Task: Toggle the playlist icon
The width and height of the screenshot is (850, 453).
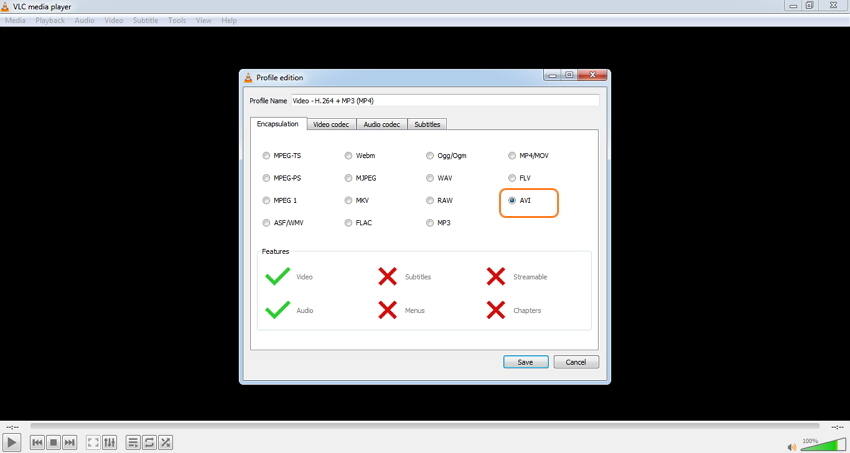Action: point(133,443)
